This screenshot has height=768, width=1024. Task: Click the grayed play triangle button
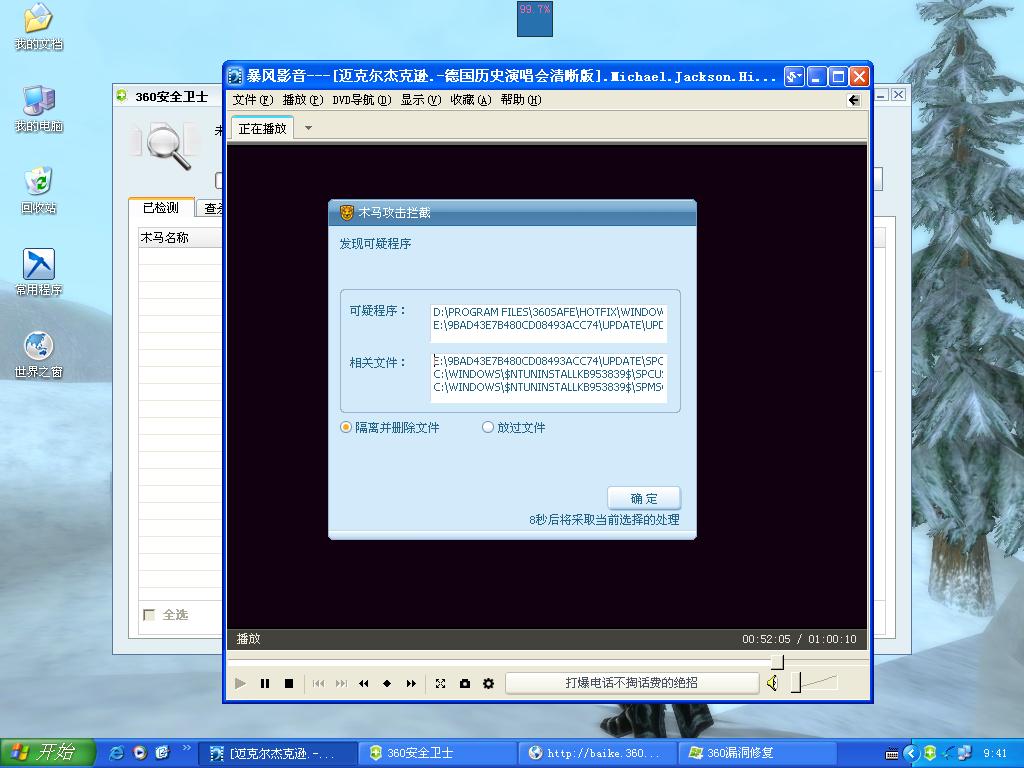pyautogui.click(x=240, y=683)
